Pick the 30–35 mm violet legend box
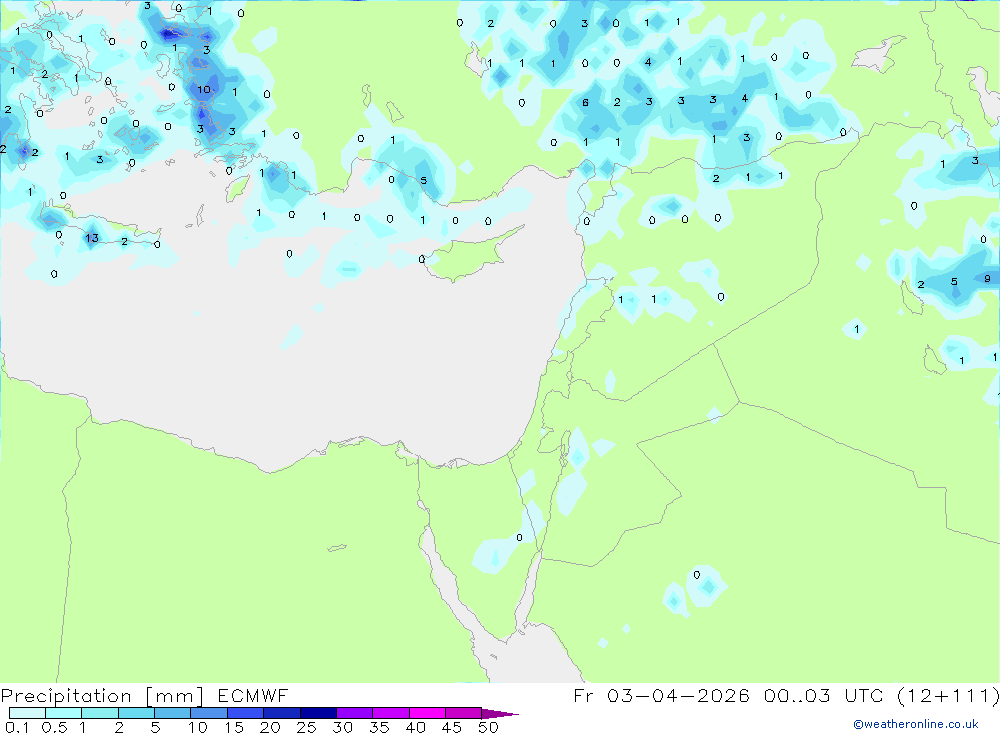This screenshot has height=733, width=1000. click(x=355, y=713)
